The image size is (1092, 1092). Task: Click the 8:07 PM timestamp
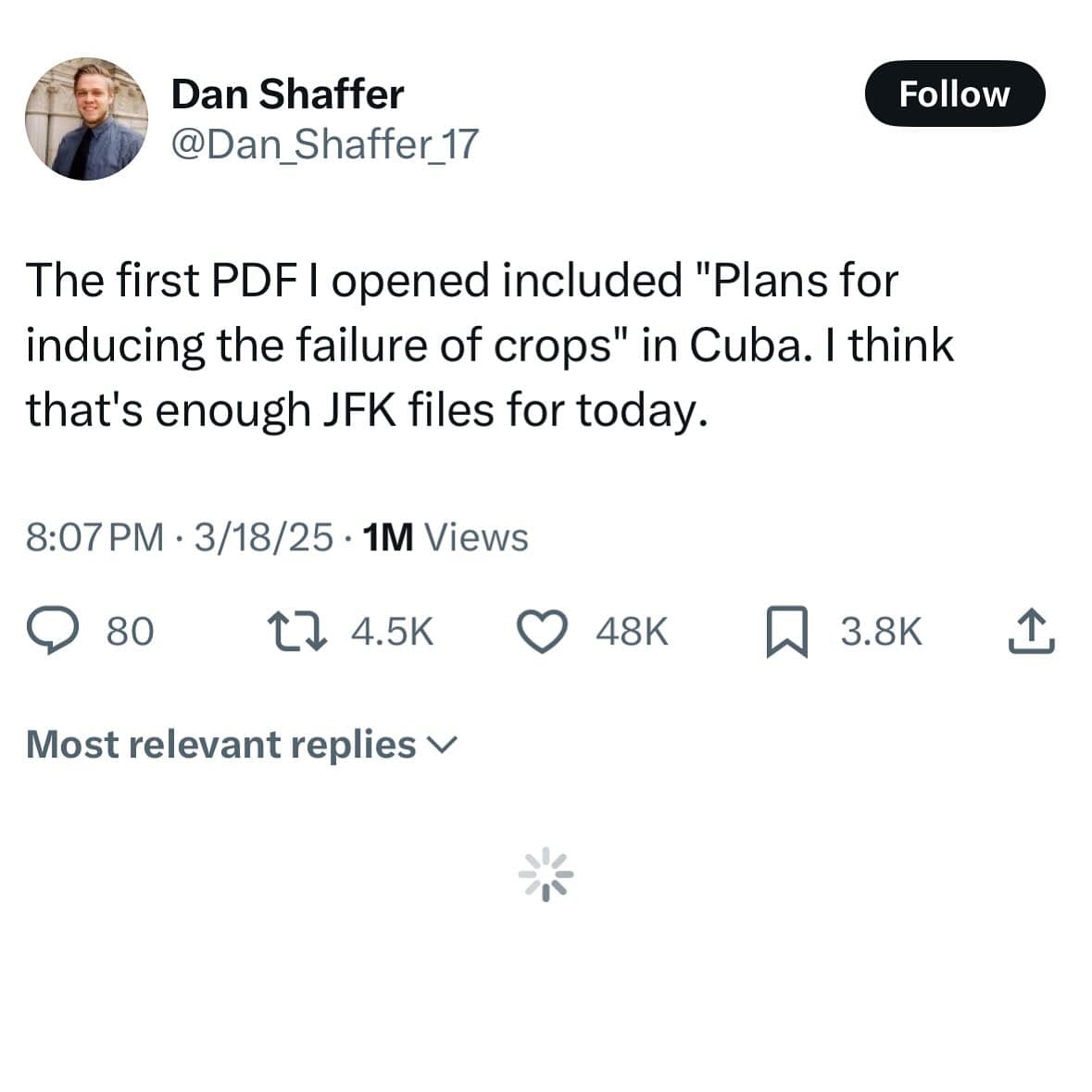(x=94, y=537)
